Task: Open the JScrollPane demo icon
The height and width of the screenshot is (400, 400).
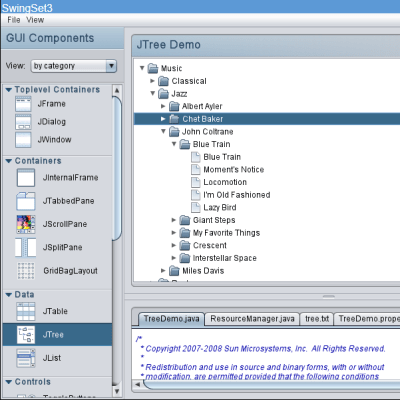Action: (x=26, y=224)
